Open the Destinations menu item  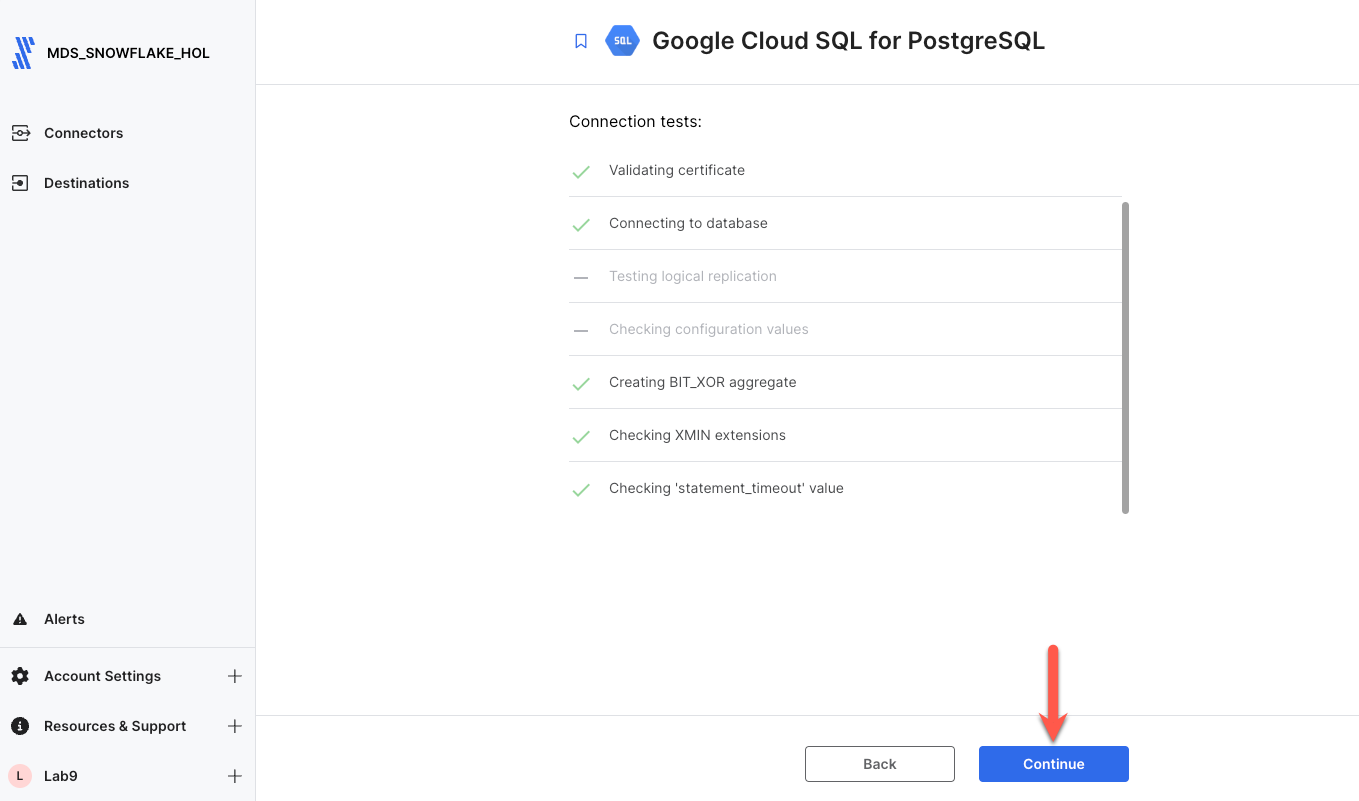click(x=87, y=183)
